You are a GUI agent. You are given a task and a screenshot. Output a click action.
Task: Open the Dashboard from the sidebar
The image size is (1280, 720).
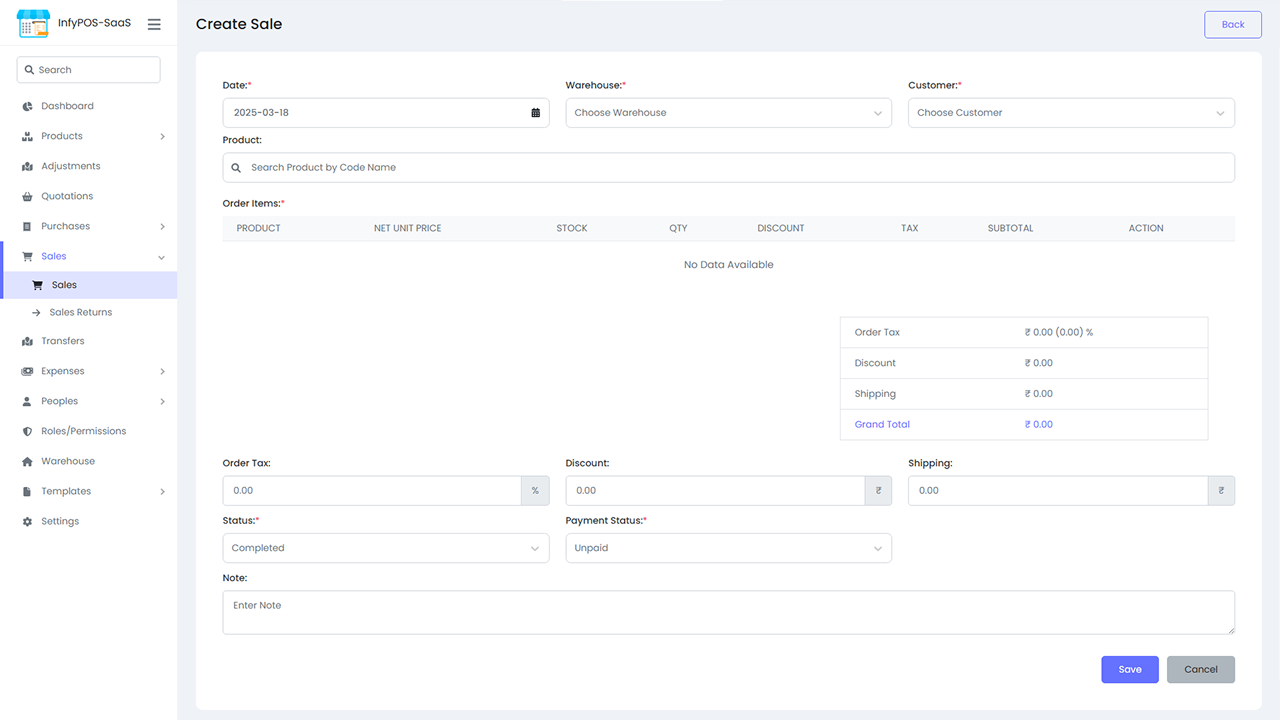tap(67, 106)
